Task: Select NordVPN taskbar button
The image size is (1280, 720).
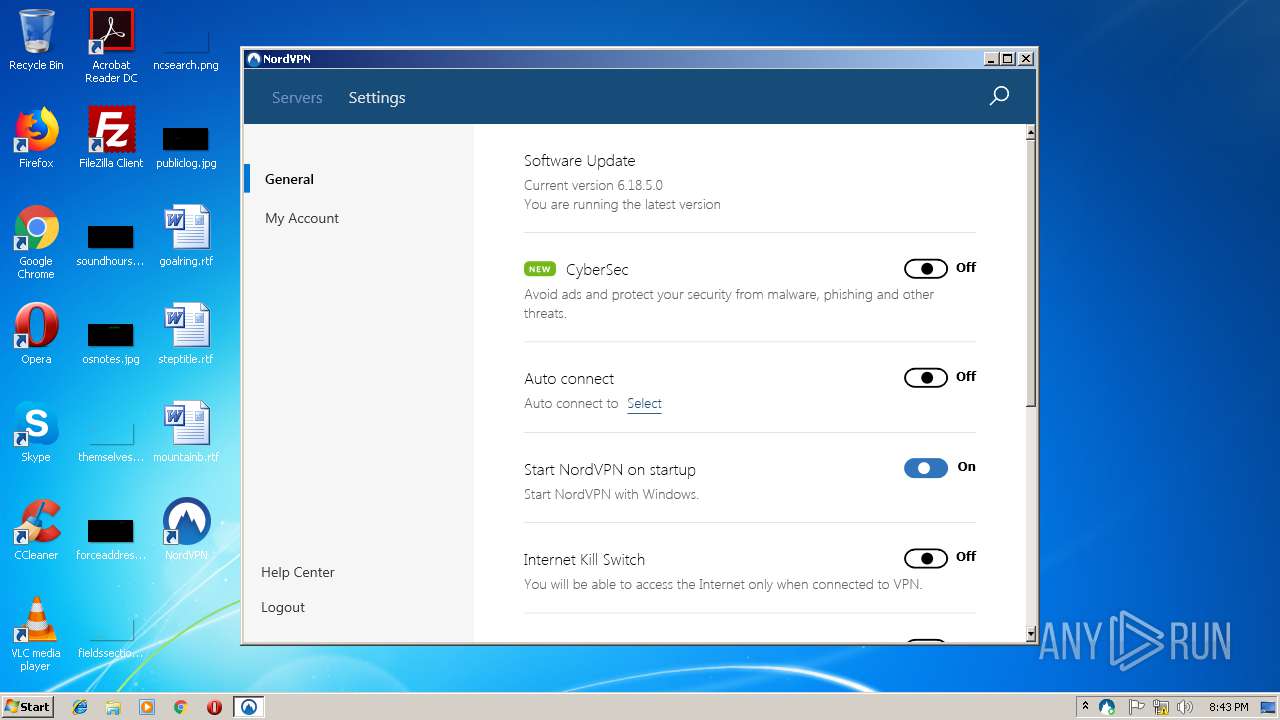Action: 249,707
